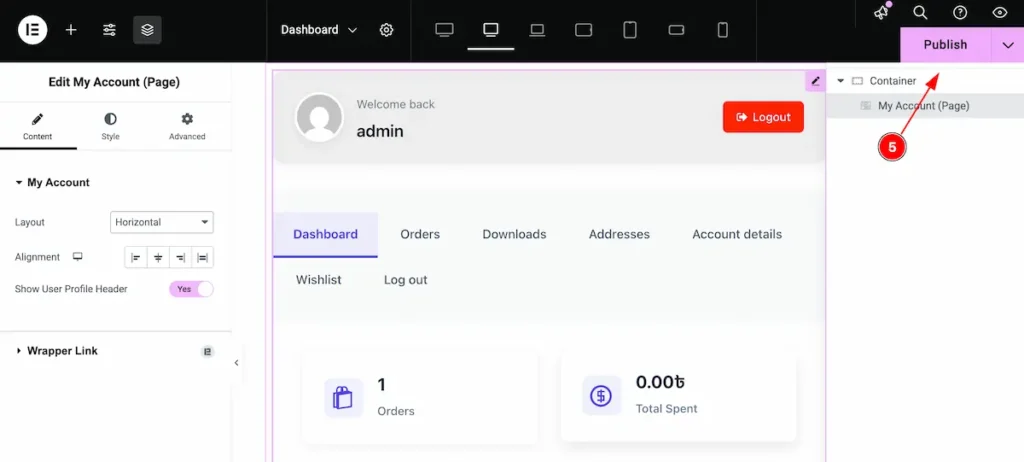1024x462 pixels.
Task: Collapse the Container tree item
Action: click(840, 81)
